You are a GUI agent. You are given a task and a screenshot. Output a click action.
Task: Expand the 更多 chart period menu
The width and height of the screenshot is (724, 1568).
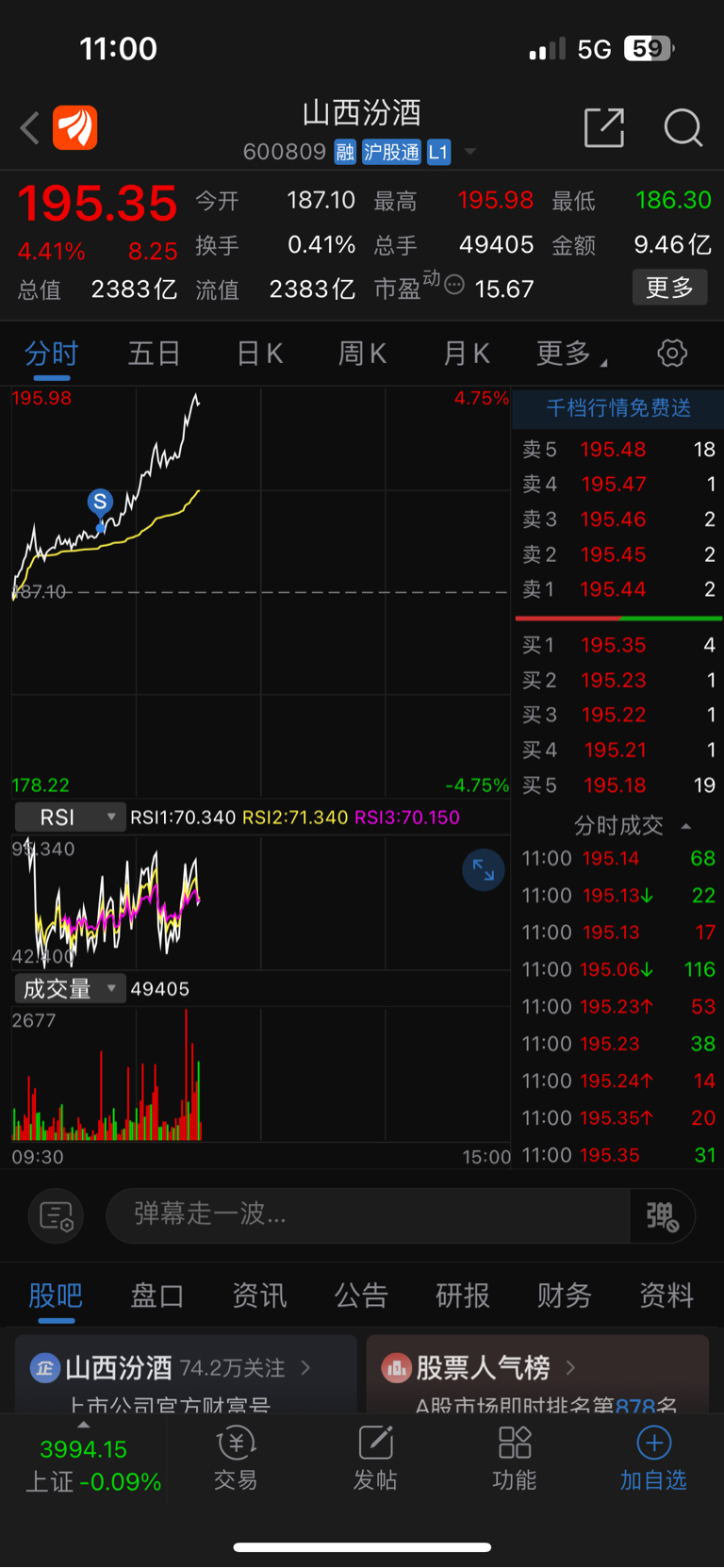tap(571, 354)
